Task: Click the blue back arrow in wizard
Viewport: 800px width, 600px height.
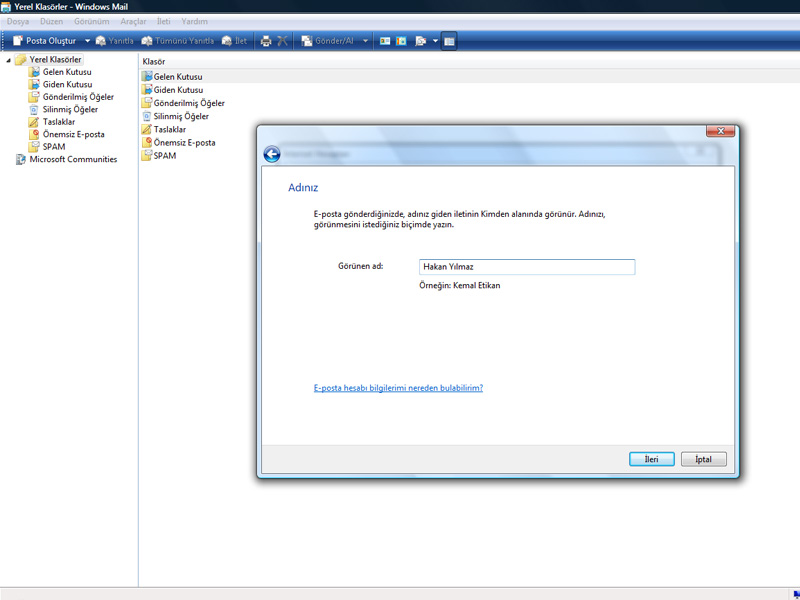Action: (272, 154)
